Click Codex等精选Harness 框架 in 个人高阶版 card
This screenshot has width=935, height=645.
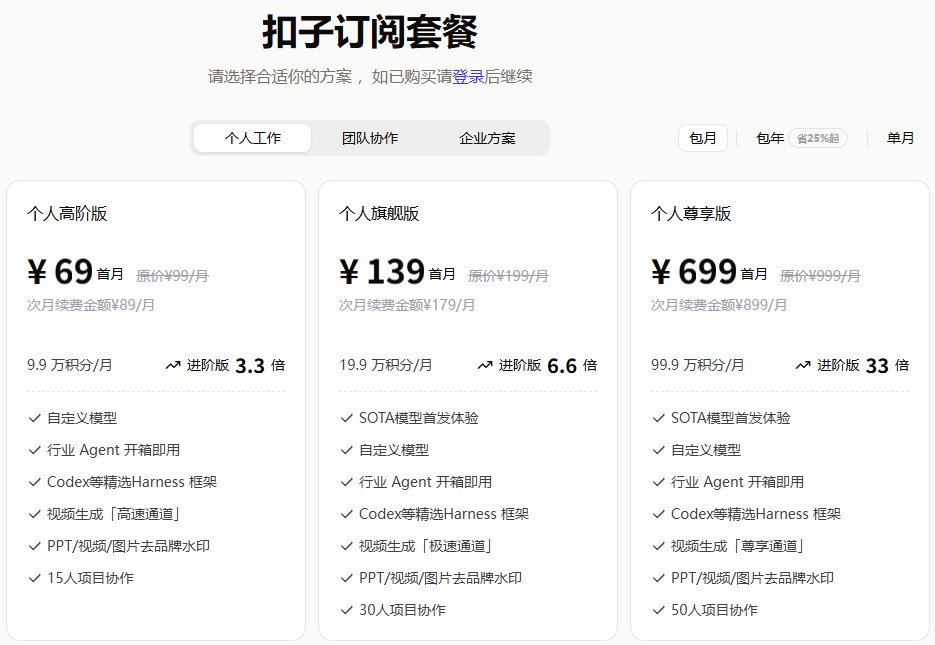click(132, 482)
